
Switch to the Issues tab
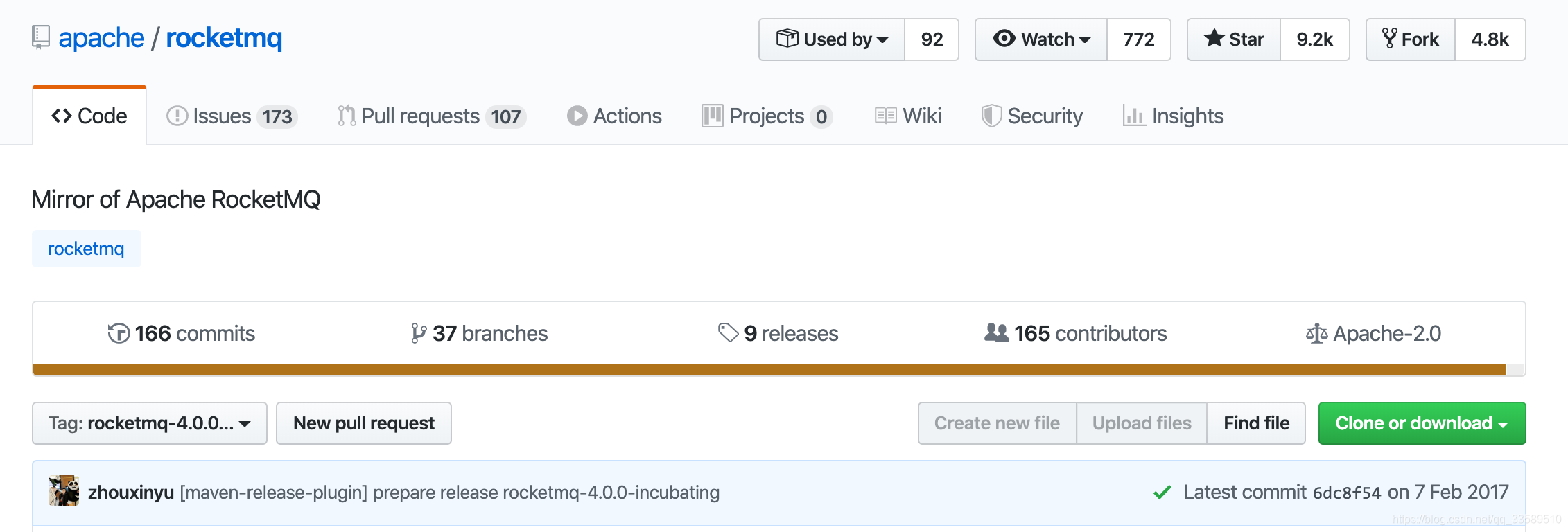point(232,116)
